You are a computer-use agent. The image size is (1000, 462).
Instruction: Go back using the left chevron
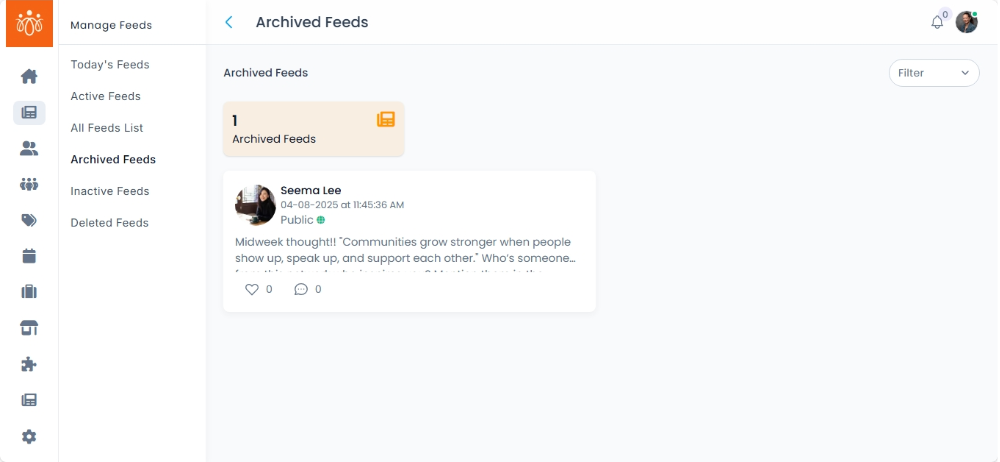coord(229,22)
